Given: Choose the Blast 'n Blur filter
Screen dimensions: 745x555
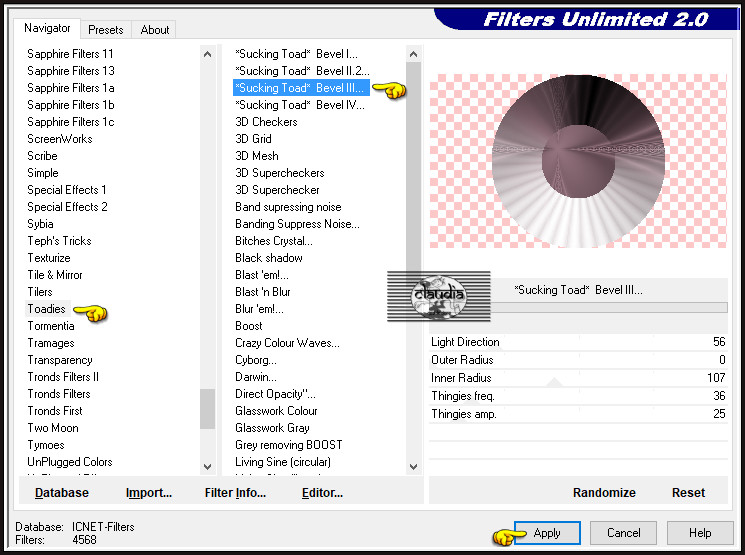Looking at the screenshot, I should click(x=262, y=292).
